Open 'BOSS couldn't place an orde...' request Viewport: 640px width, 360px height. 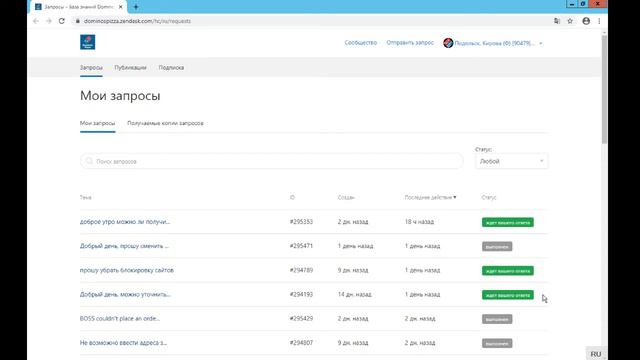[x=120, y=318]
